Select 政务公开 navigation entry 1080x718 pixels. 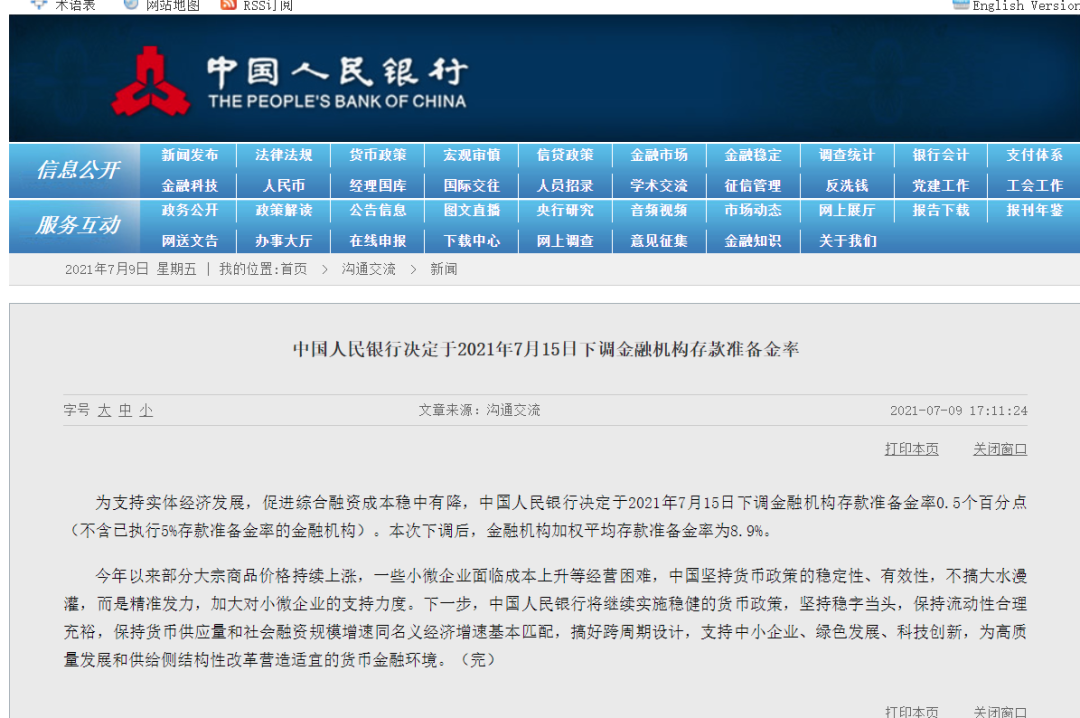[x=190, y=210]
